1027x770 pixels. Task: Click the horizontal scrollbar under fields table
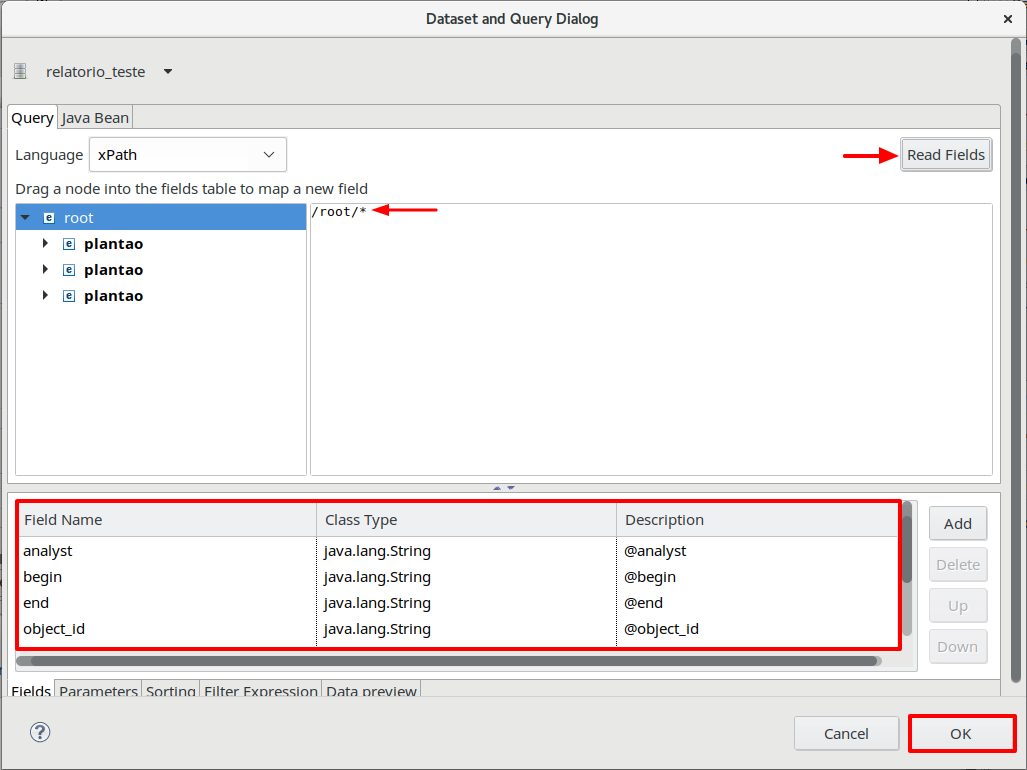click(x=448, y=661)
